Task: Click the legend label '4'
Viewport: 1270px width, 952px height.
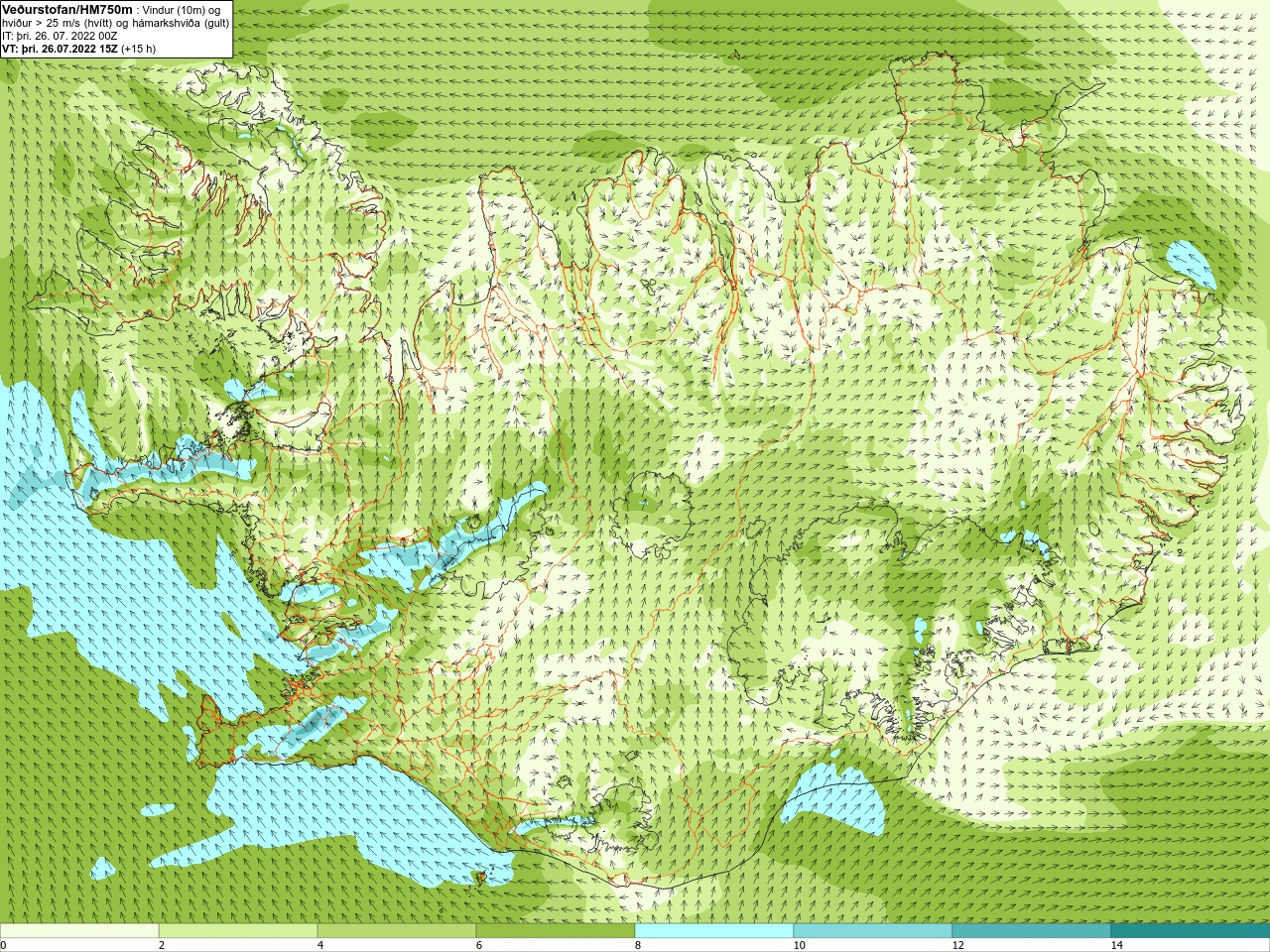Action: [x=320, y=945]
